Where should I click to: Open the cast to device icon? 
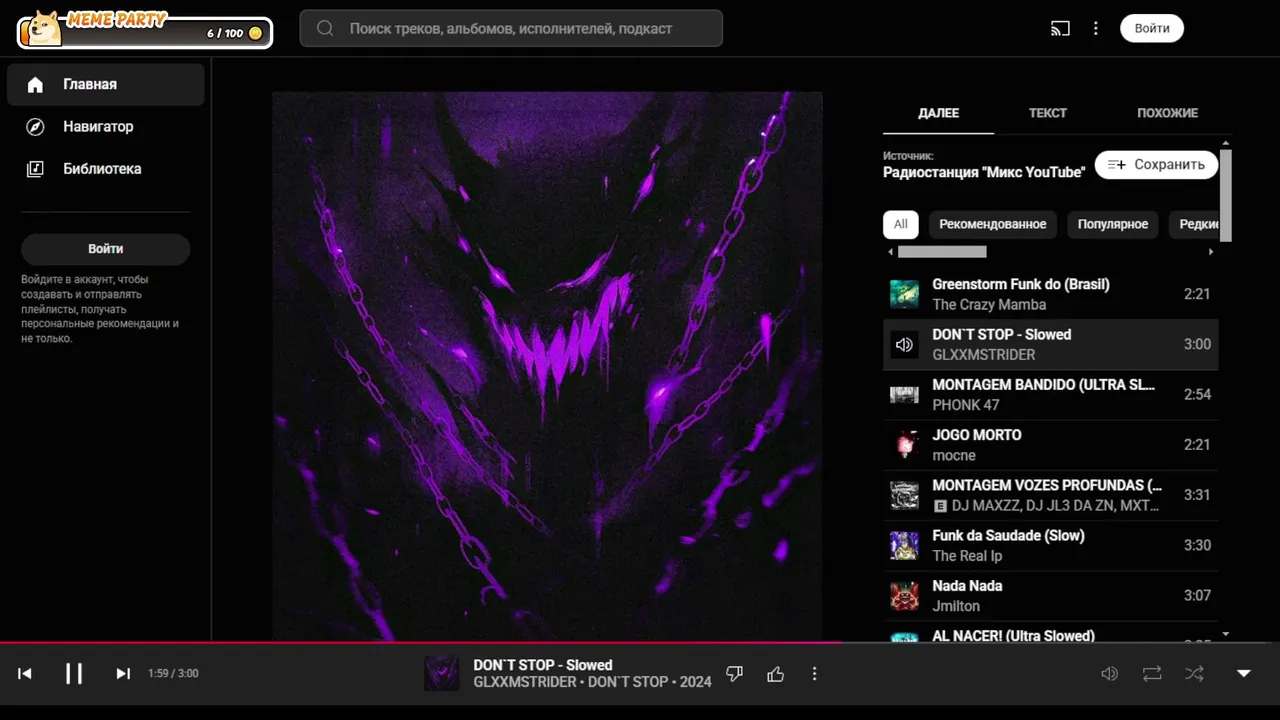[1060, 28]
